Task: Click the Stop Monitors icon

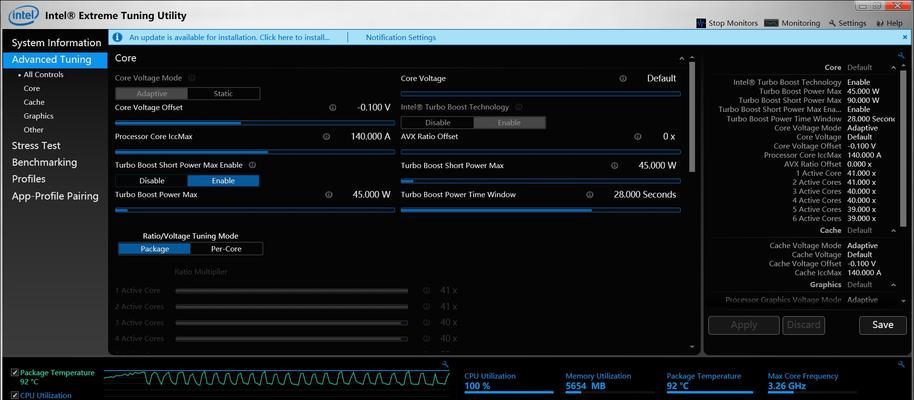Action: click(x=701, y=23)
